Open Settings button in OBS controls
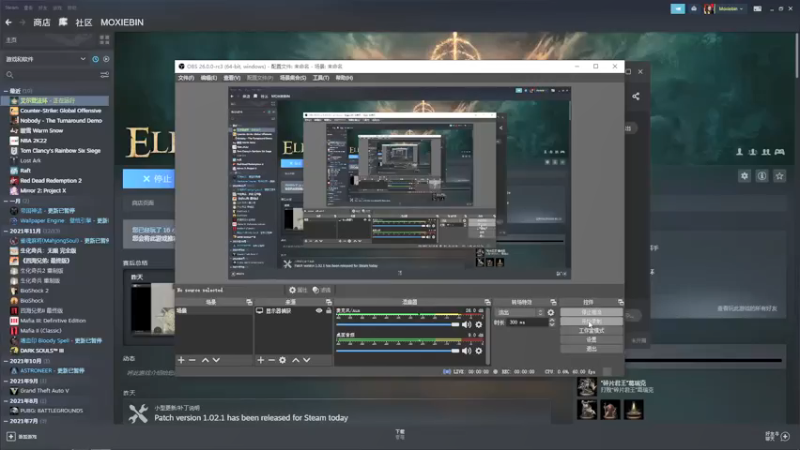Viewport: 800px width, 450px height. click(x=590, y=339)
